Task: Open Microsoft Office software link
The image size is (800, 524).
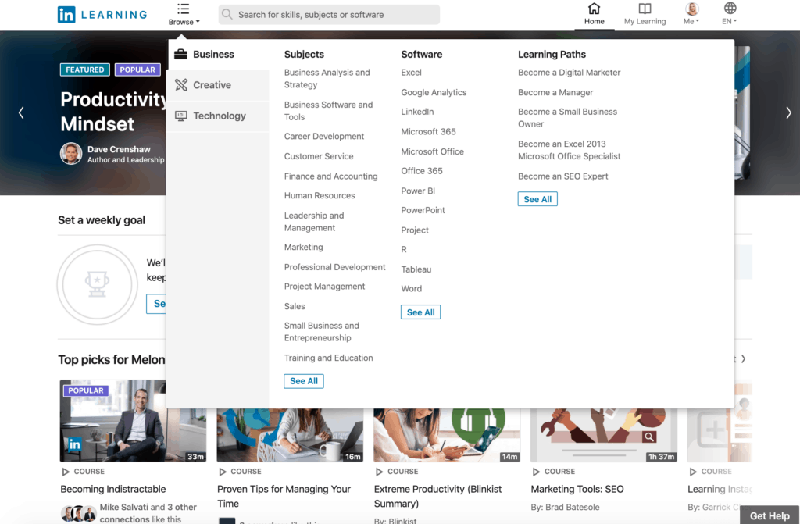Action: 432,152
